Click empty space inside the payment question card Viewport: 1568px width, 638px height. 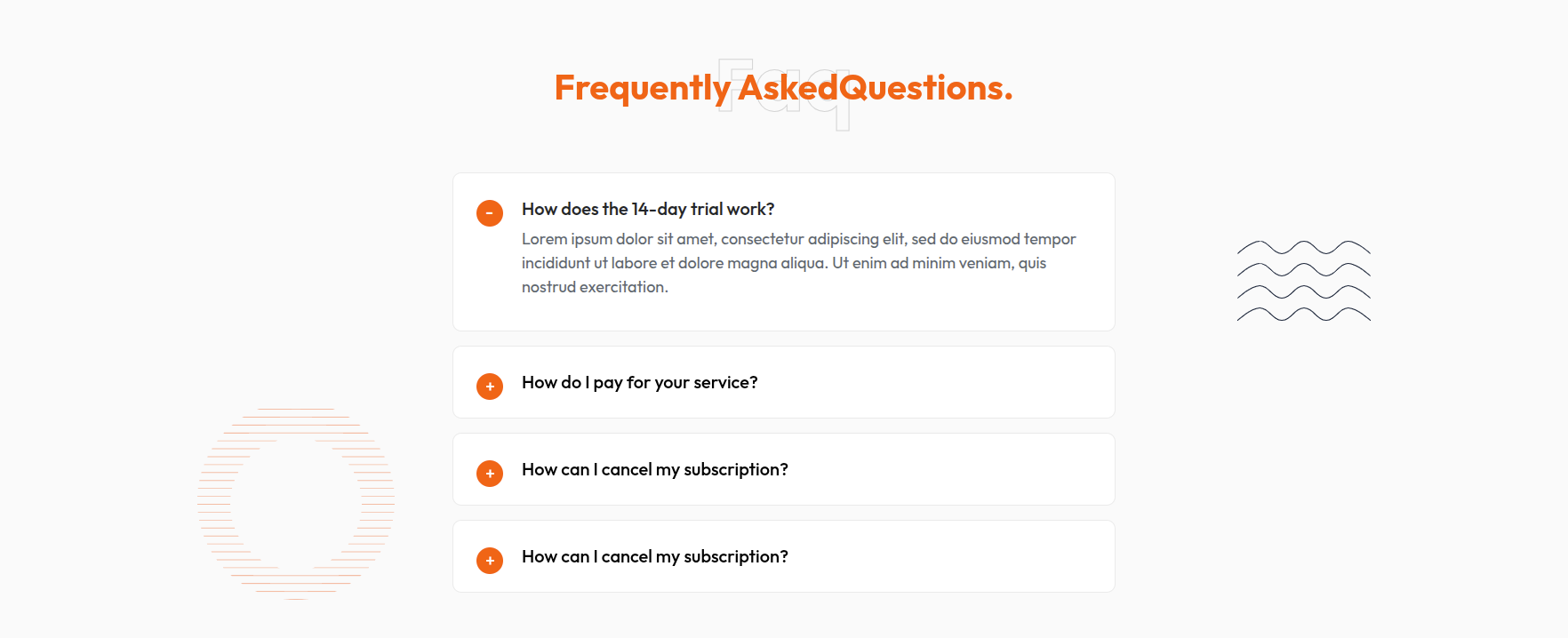coord(933,382)
